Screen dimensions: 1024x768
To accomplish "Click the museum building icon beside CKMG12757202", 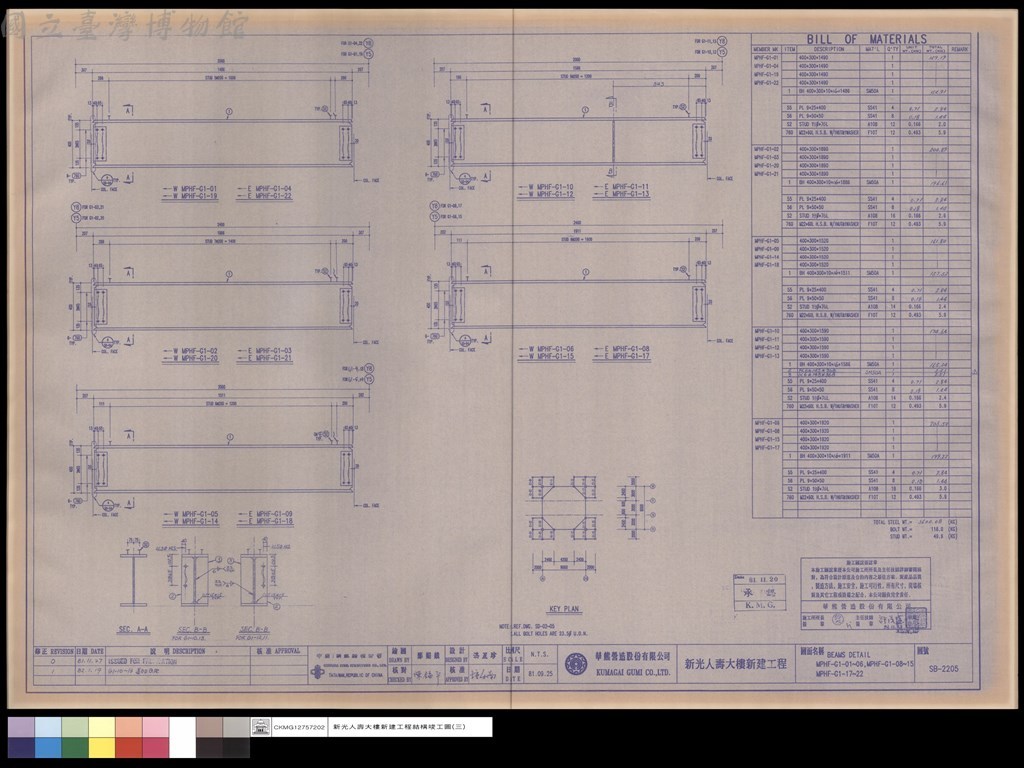I will 261,726.
